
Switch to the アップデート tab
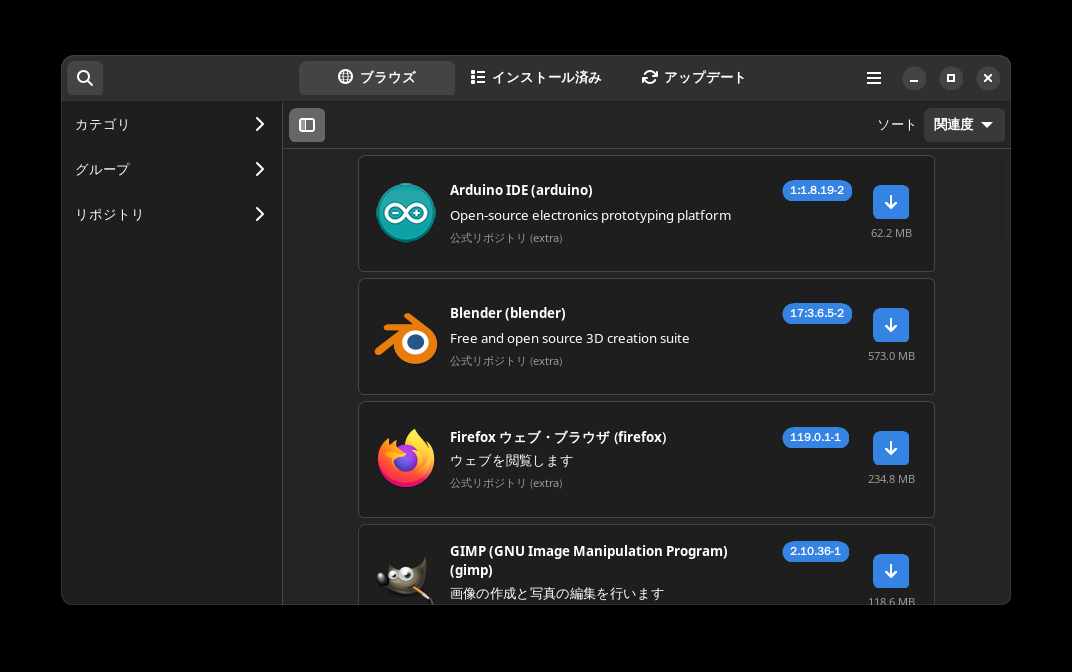pyautogui.click(x=693, y=78)
